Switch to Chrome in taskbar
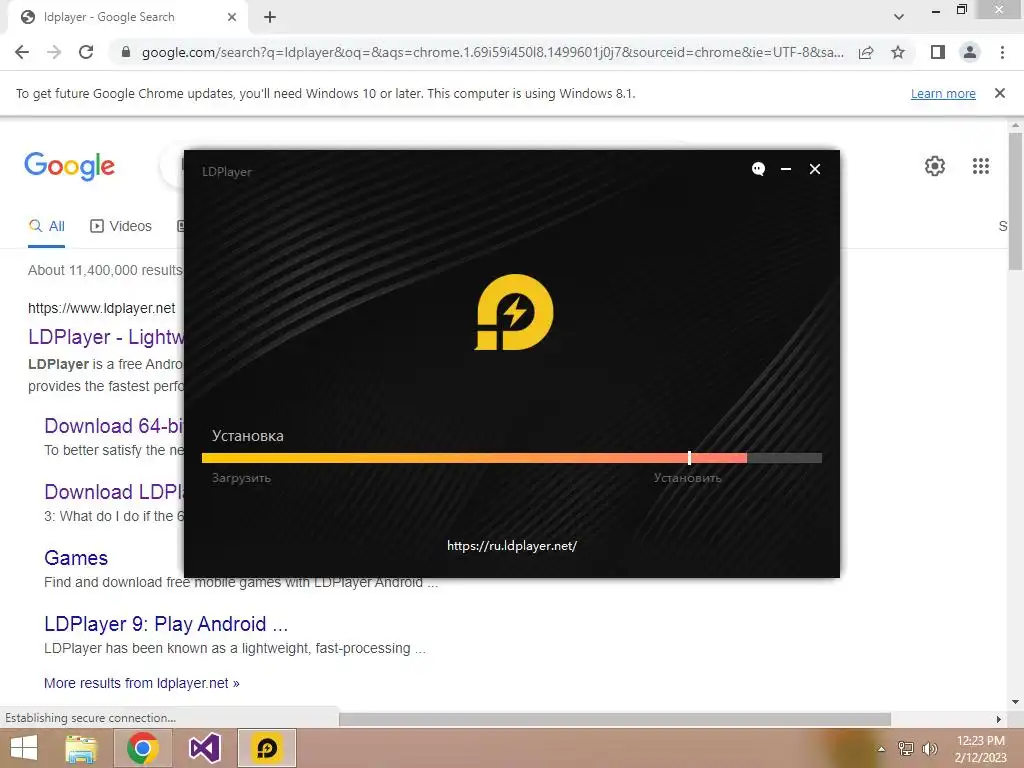This screenshot has width=1024, height=768. point(143,748)
